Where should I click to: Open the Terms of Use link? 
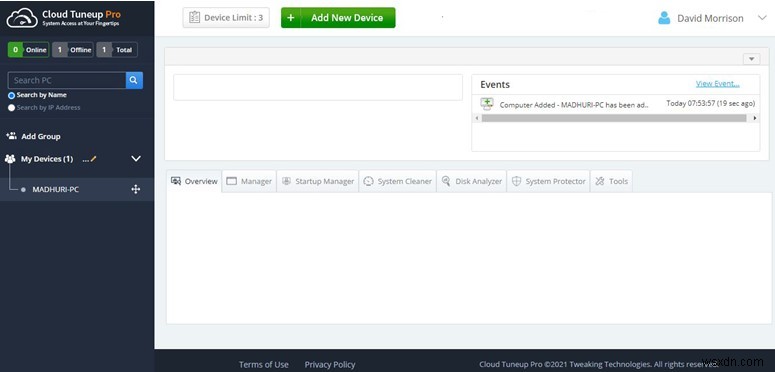click(x=263, y=365)
